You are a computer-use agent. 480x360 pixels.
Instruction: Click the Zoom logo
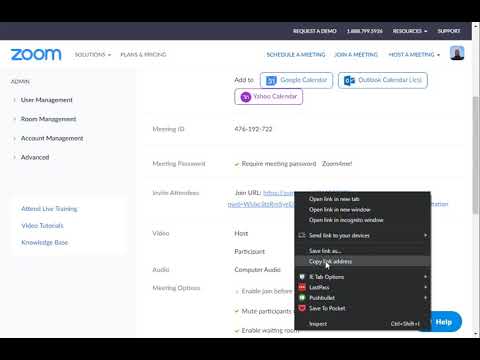click(36, 55)
